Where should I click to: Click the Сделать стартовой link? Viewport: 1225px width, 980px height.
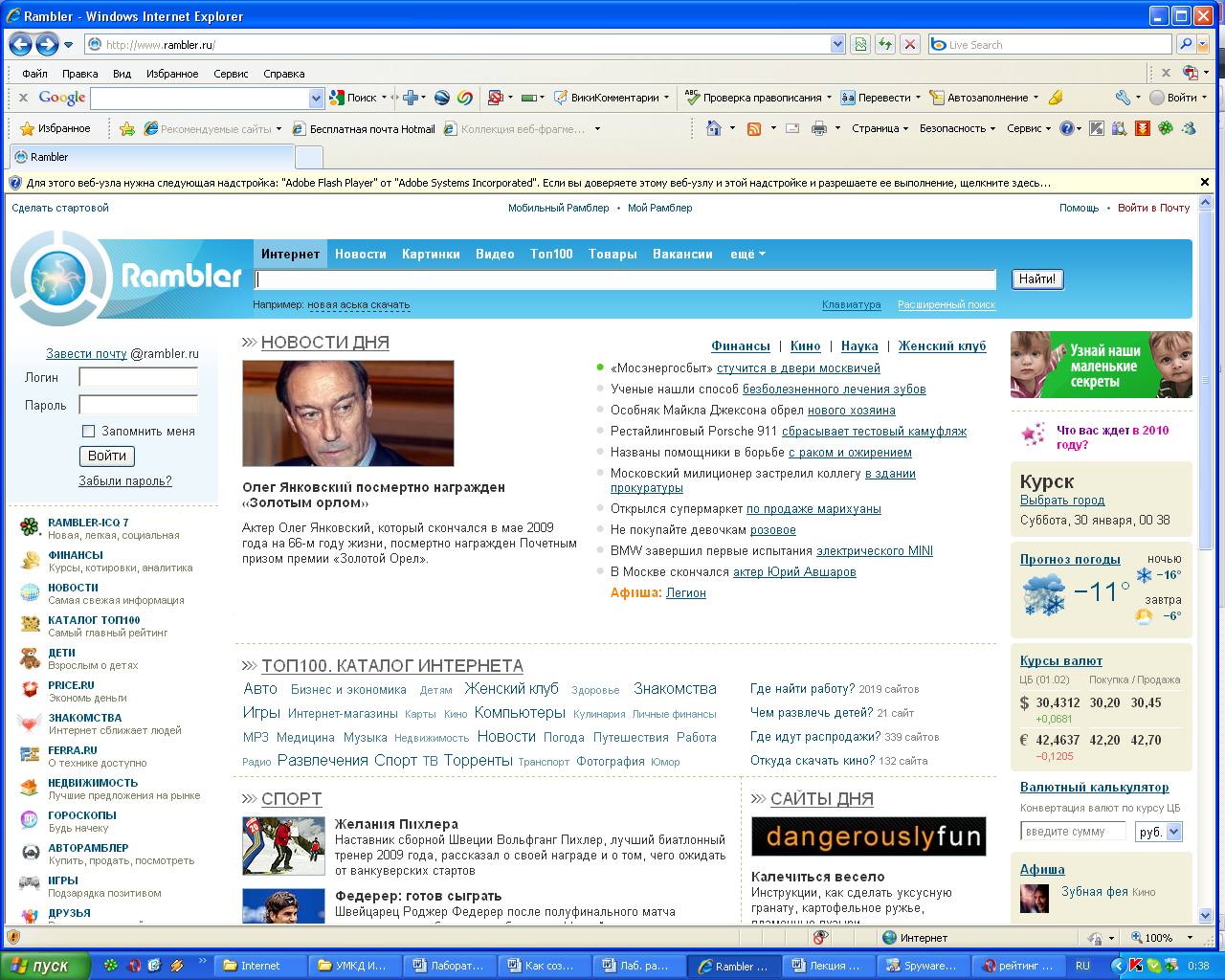[60, 208]
